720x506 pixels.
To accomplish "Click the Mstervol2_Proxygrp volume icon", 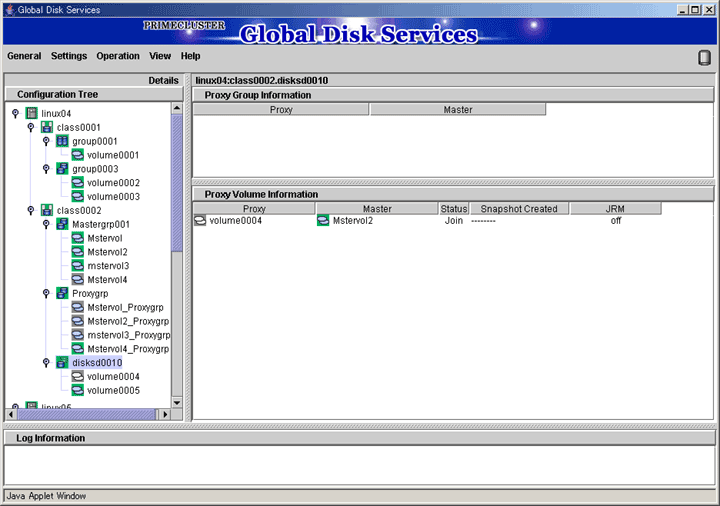I will pos(78,321).
